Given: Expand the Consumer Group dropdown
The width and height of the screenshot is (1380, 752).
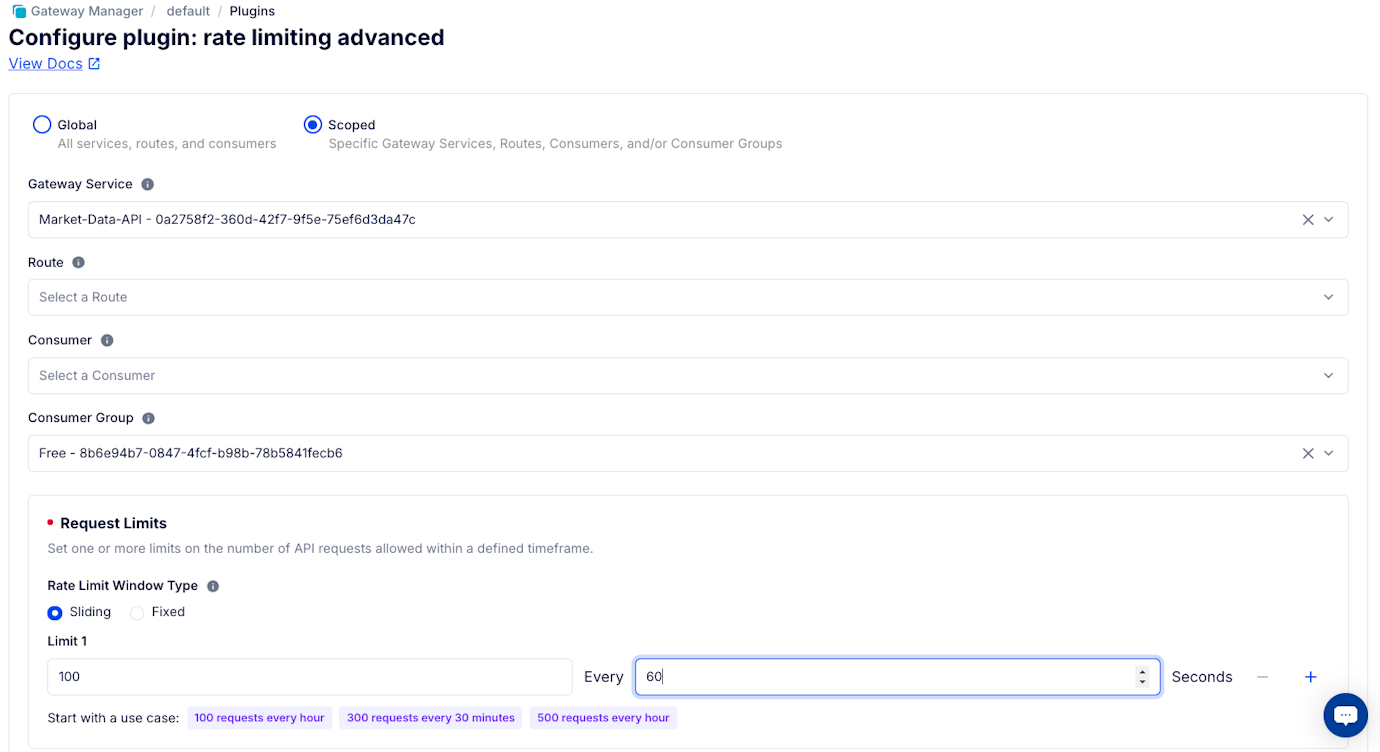Looking at the screenshot, I should [x=1328, y=452].
